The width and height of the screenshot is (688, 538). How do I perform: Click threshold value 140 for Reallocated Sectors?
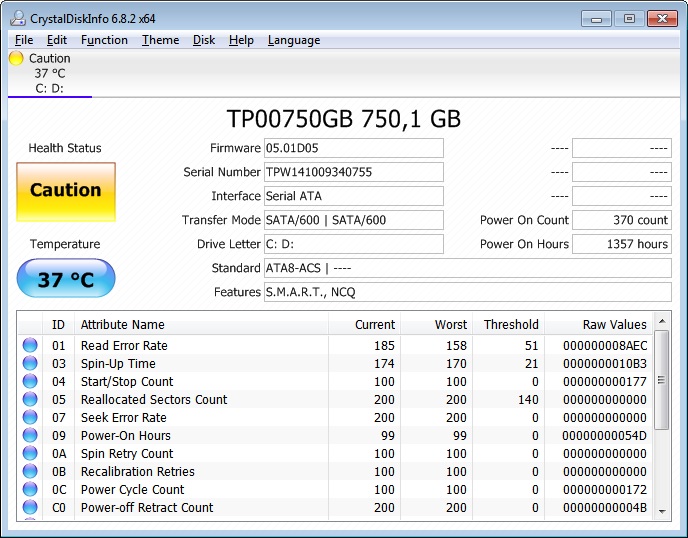click(528, 399)
